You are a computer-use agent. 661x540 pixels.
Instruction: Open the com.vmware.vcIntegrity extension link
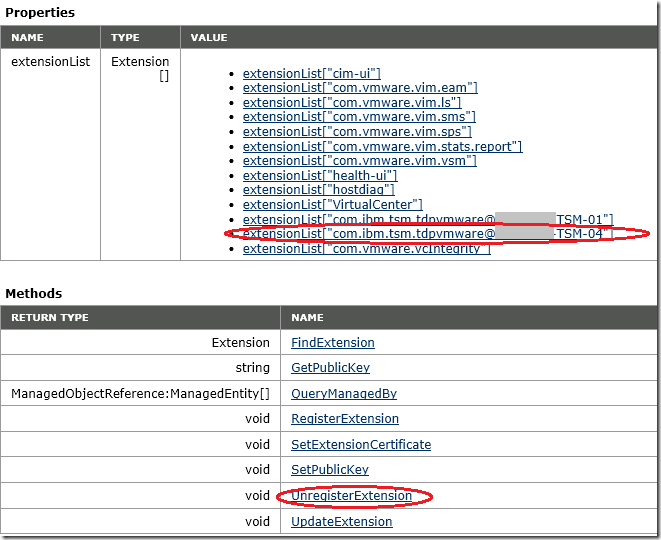coord(366,248)
